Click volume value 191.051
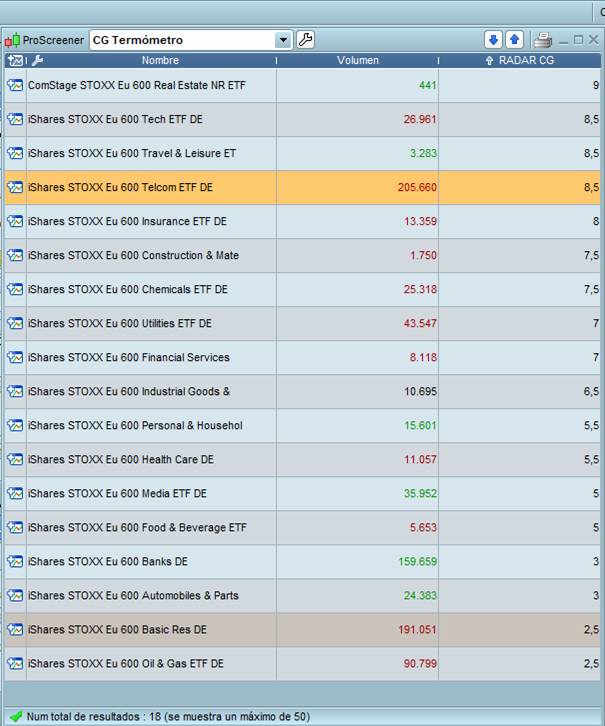 417,630
